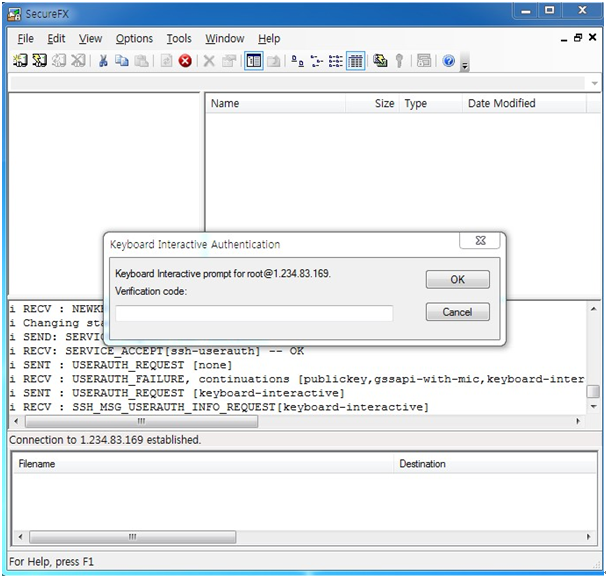
Task: Click log pane horizontal scroll left arrow
Action: 16,421
